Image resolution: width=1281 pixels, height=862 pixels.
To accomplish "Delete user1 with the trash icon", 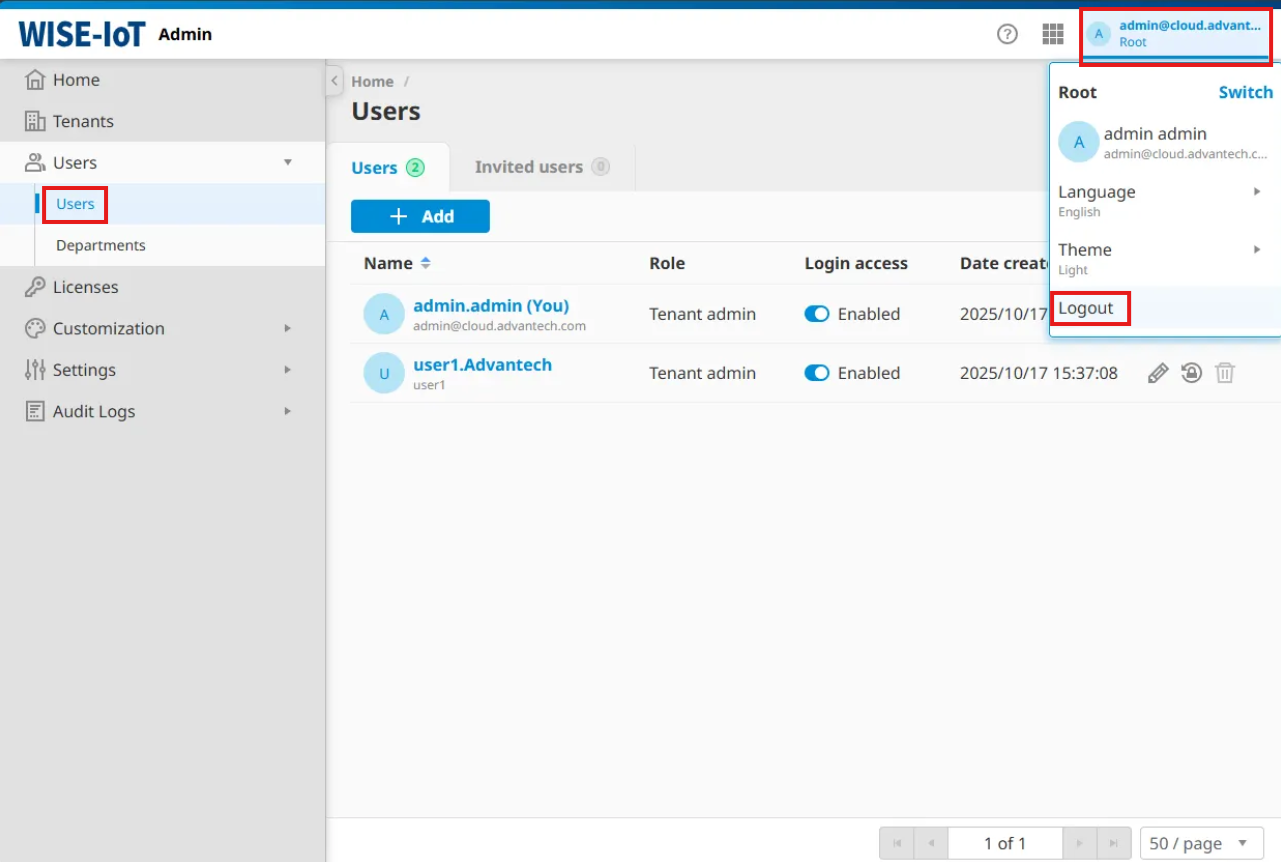I will coord(1225,373).
